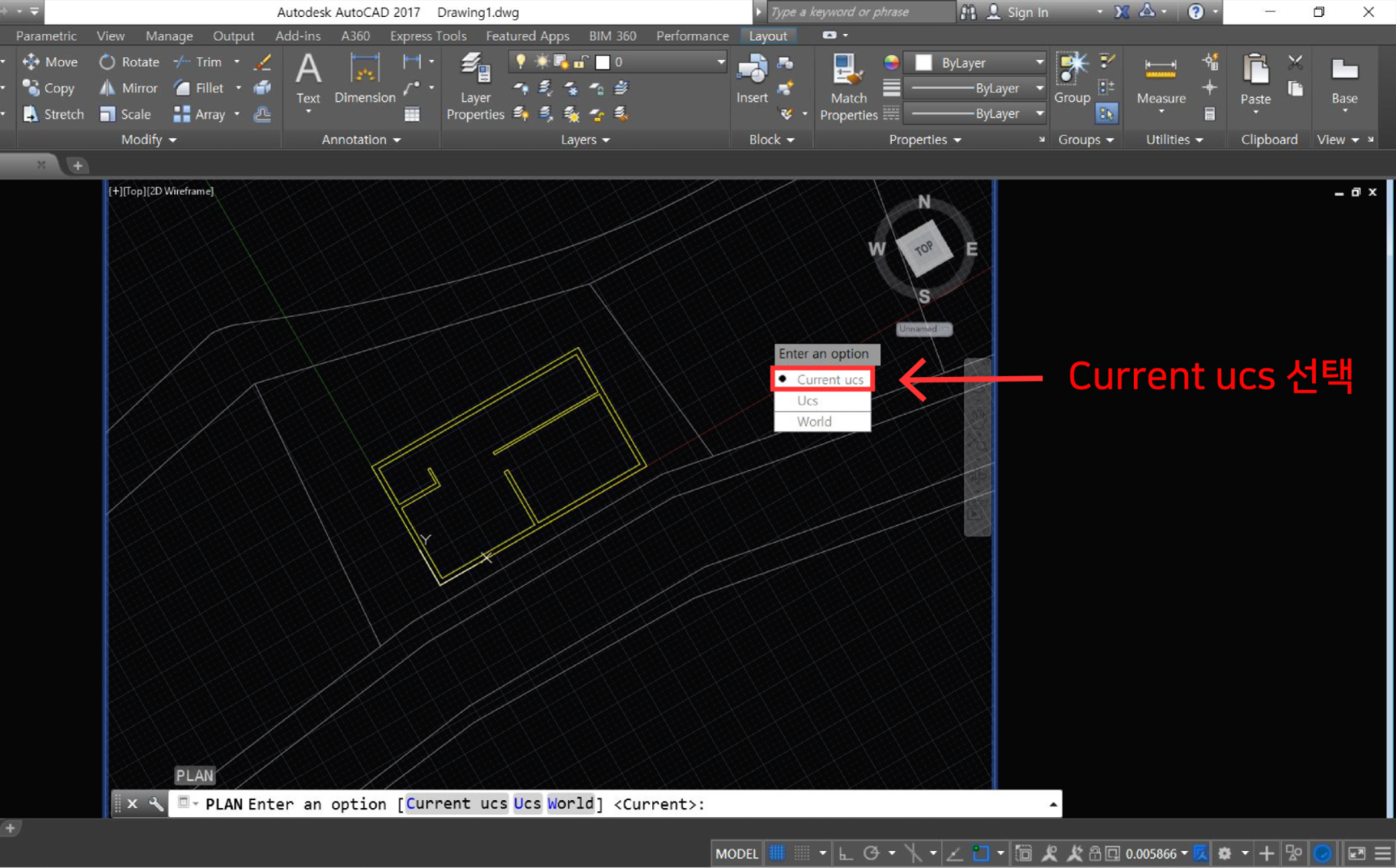Image resolution: width=1396 pixels, height=868 pixels.
Task: Open a new drawing tab with plus
Action: [78, 165]
